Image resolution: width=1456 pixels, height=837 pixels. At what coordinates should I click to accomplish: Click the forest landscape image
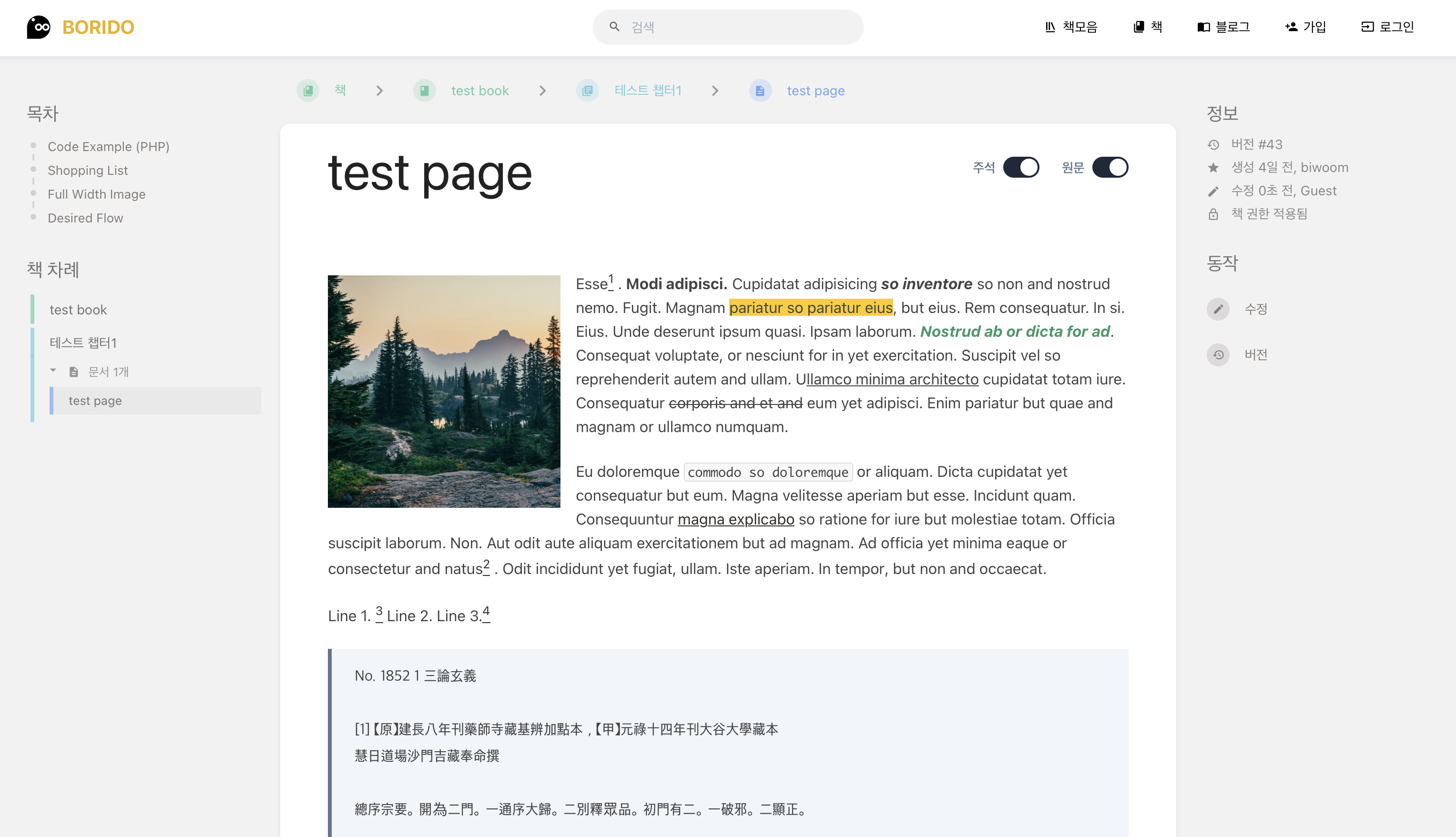tap(444, 392)
